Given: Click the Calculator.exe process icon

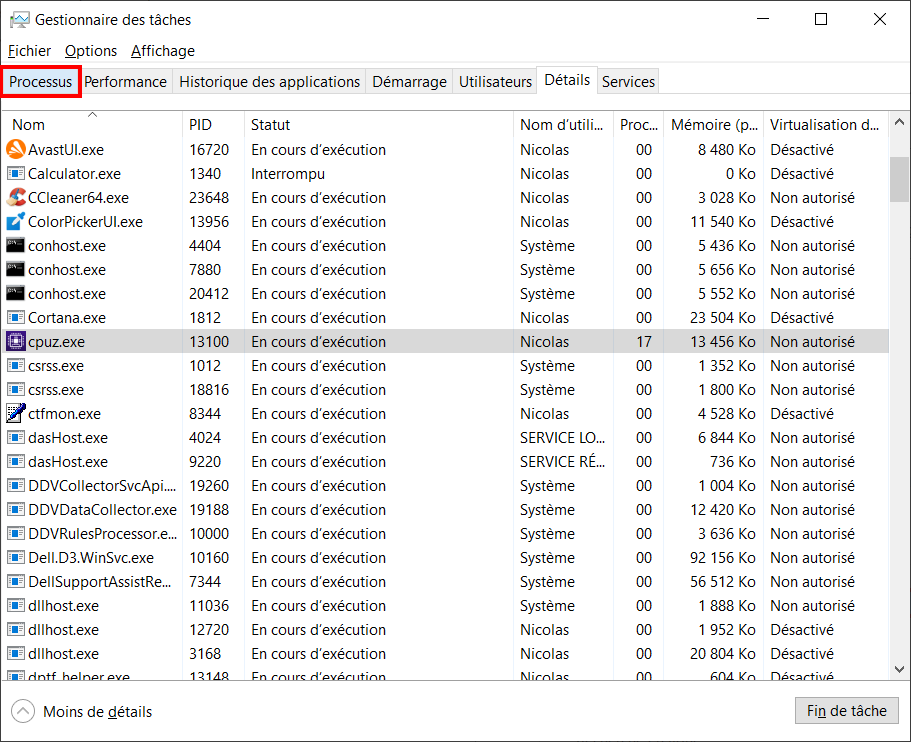Looking at the screenshot, I should tap(16, 173).
